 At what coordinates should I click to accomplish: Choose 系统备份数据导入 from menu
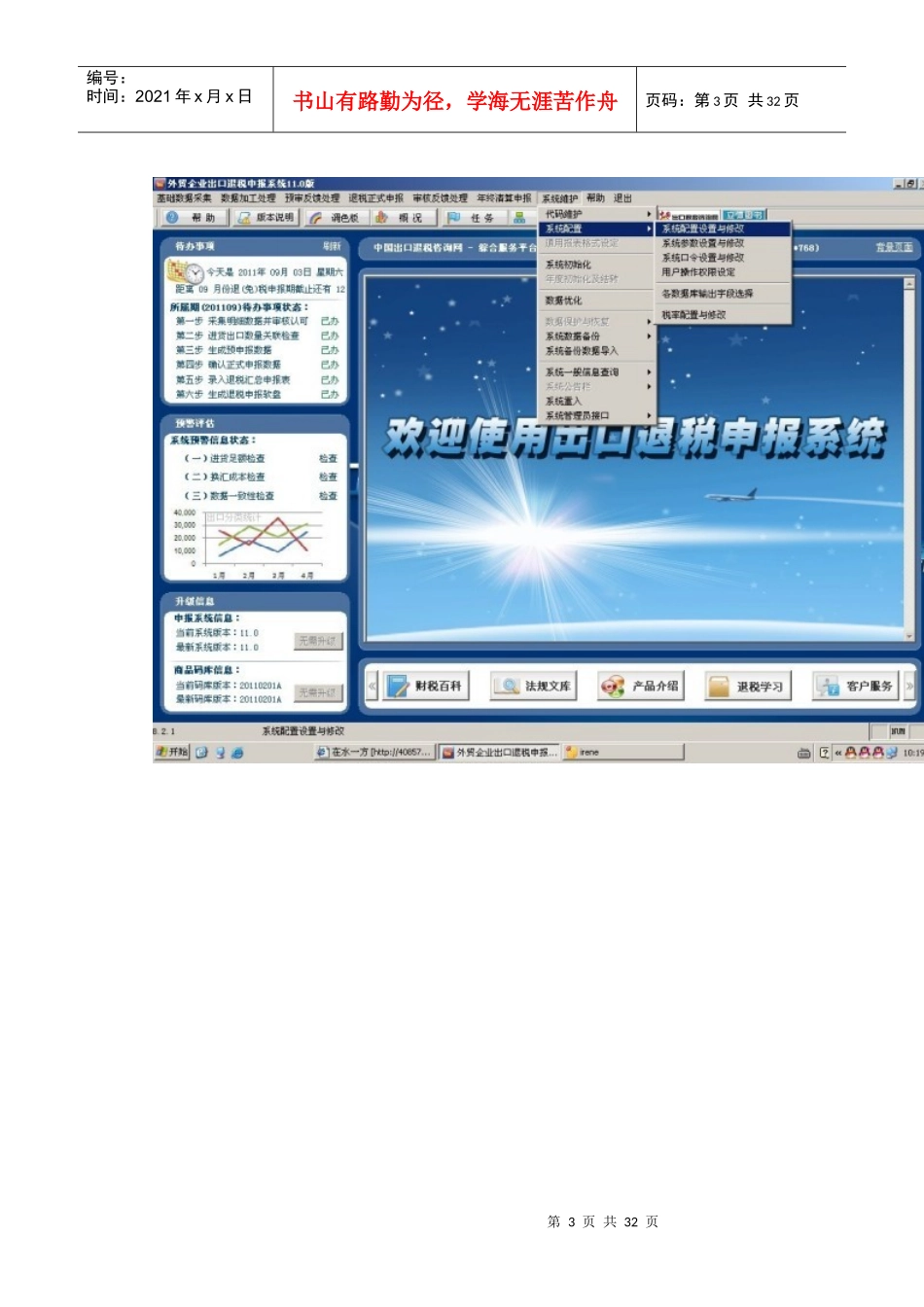tap(597, 351)
